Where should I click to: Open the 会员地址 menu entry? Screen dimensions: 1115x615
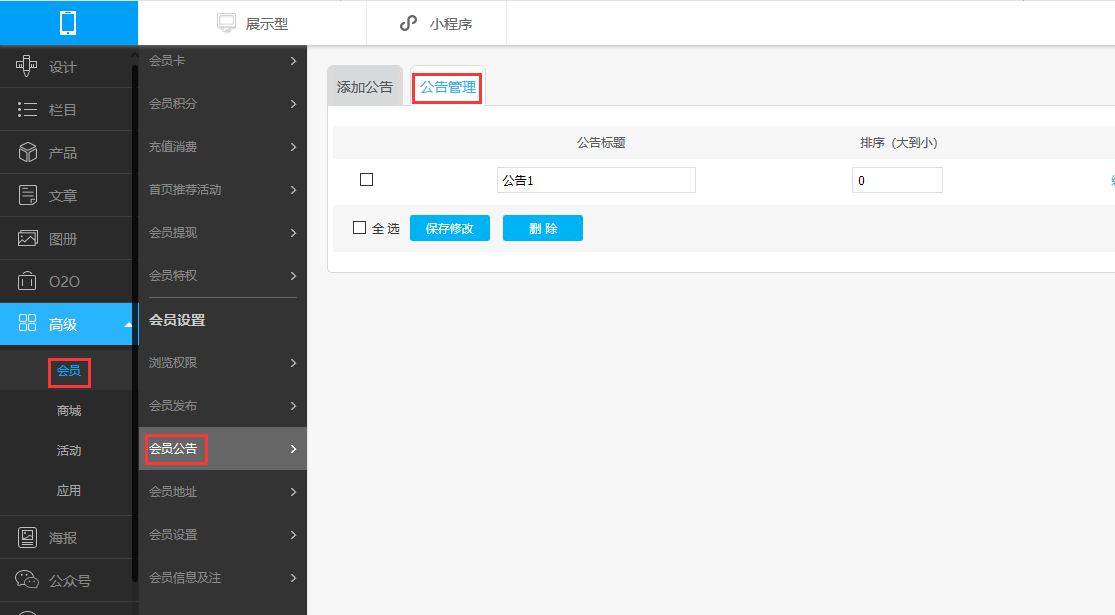223,492
